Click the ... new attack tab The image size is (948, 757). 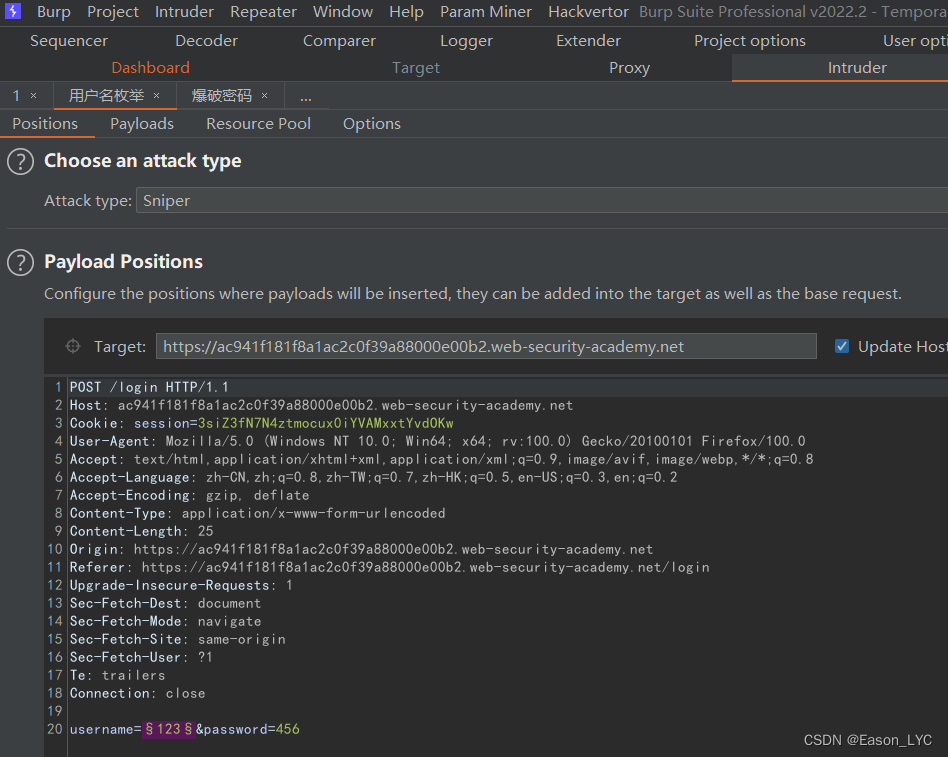point(306,97)
